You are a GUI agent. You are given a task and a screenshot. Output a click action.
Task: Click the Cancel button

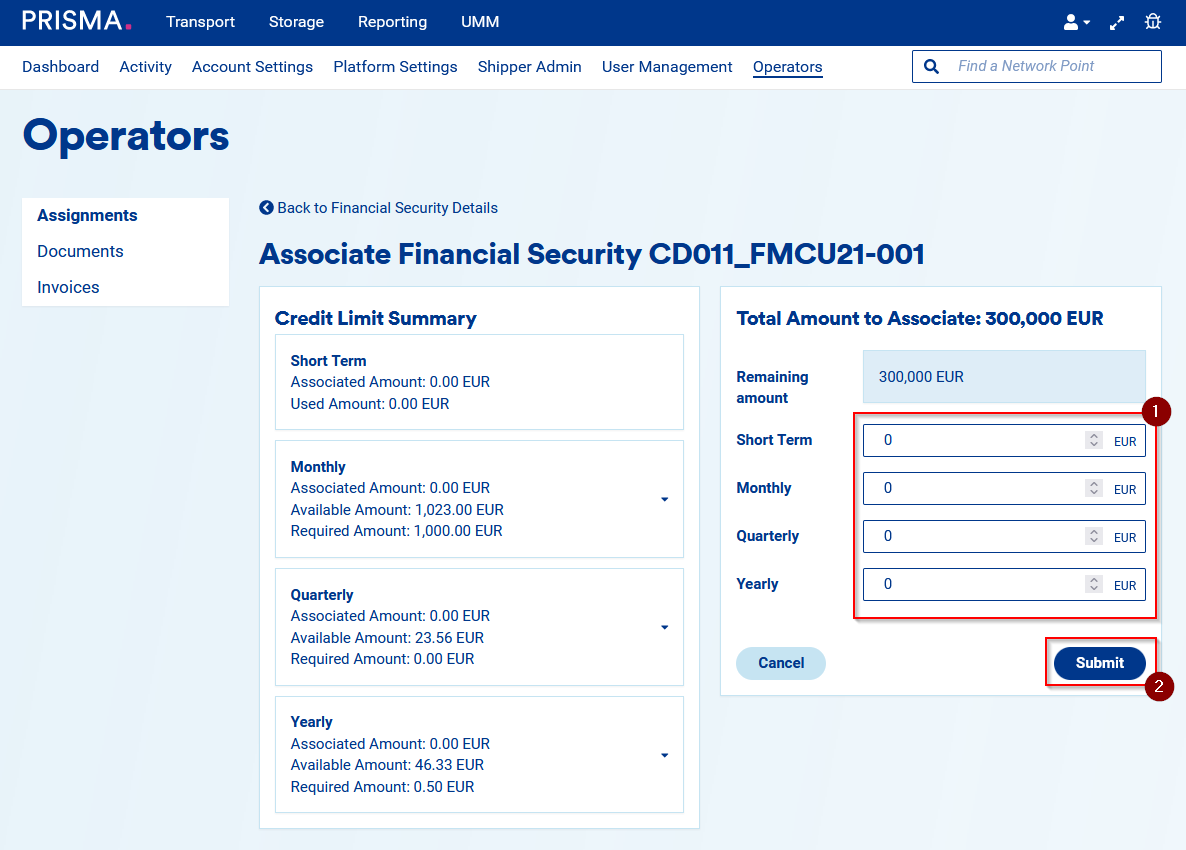pyautogui.click(x=781, y=663)
